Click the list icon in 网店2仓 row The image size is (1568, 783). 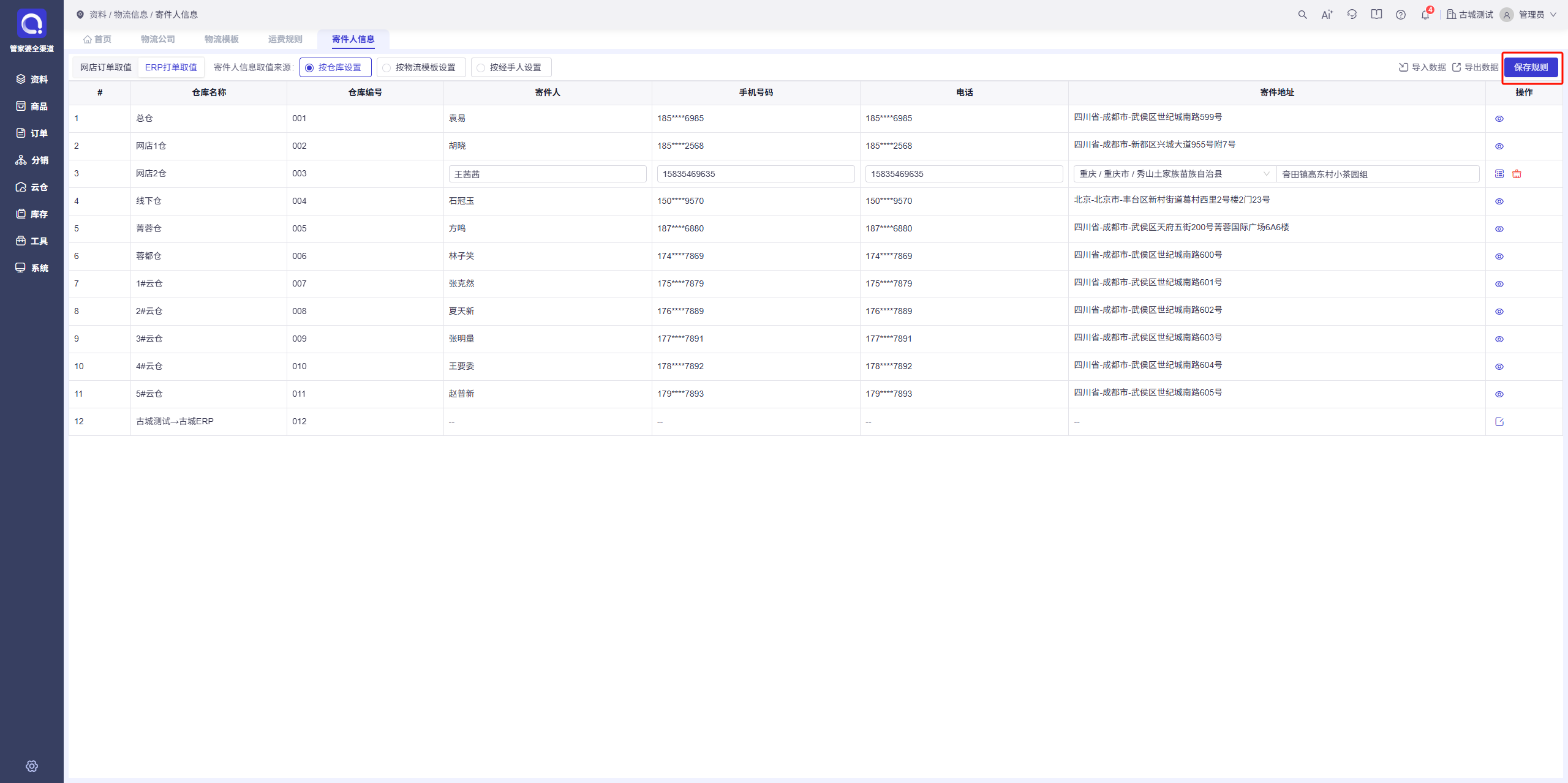pos(1499,174)
